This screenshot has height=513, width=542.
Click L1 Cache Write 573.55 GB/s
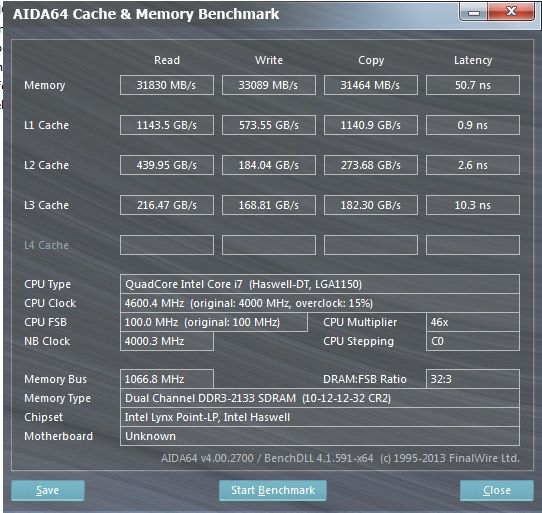[269, 125]
